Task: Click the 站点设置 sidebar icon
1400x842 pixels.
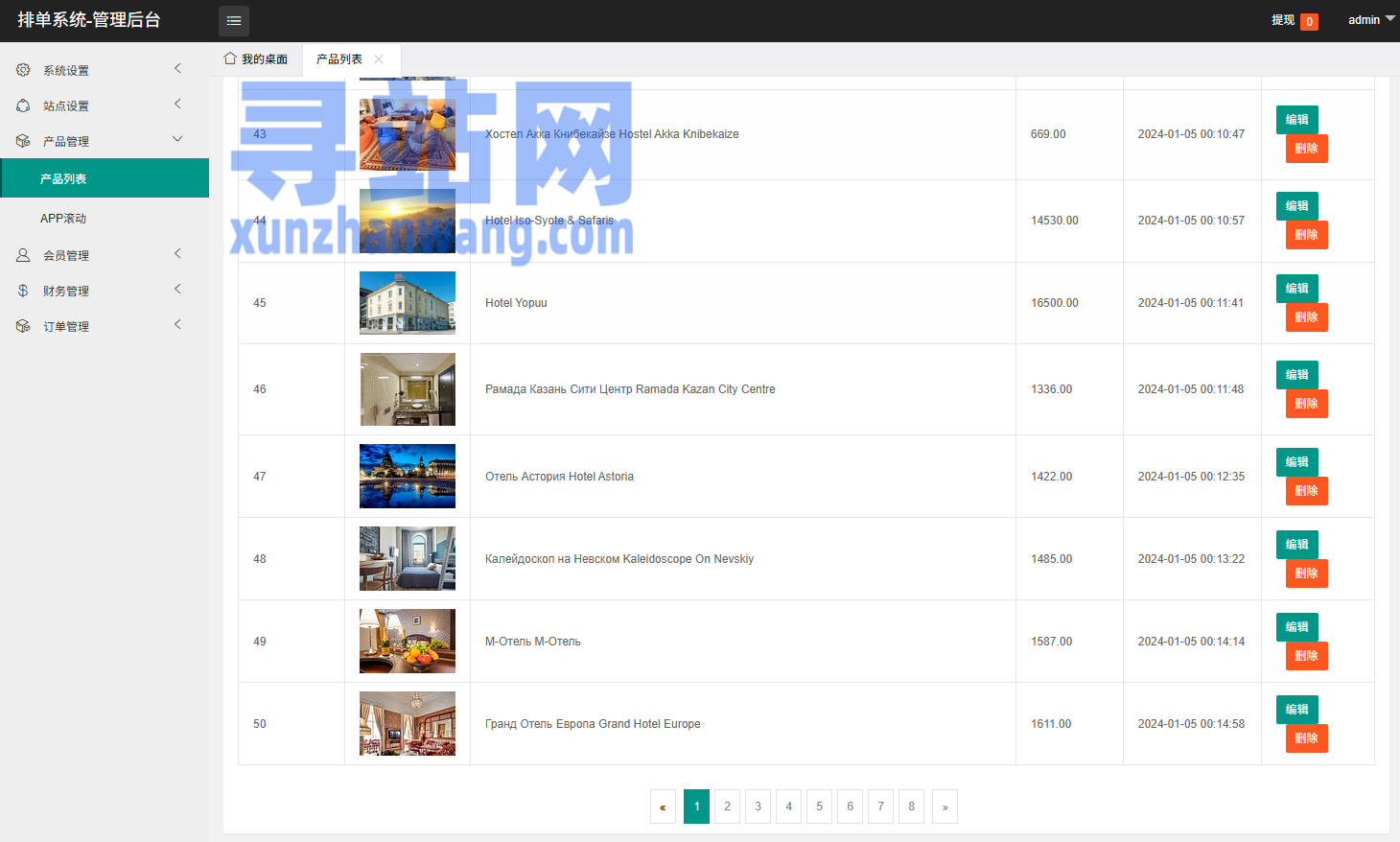Action: (23, 105)
